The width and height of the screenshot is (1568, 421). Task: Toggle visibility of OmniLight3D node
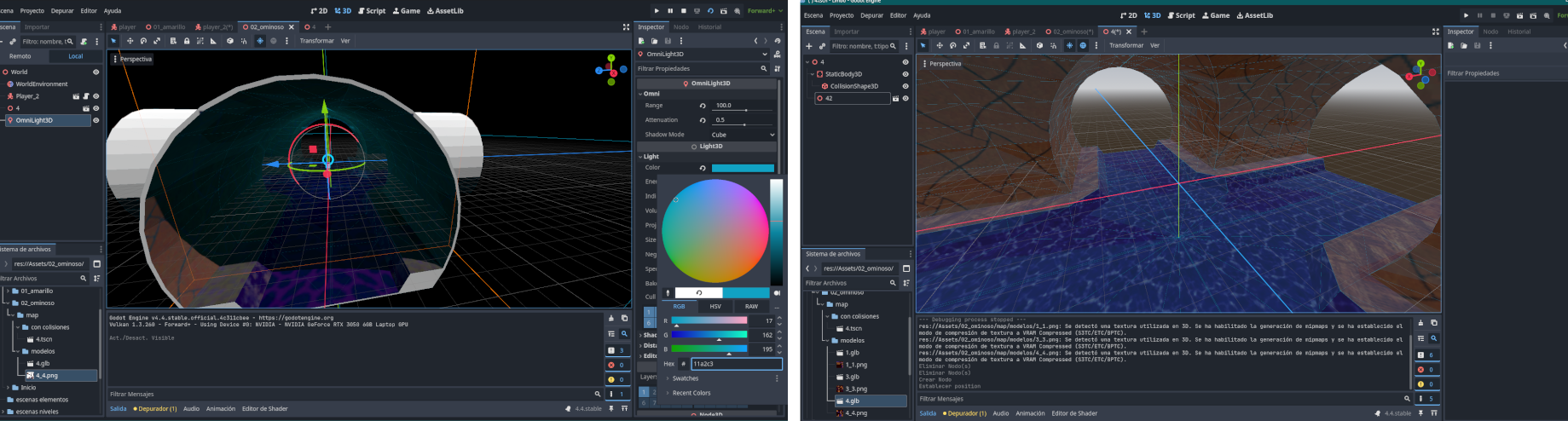tap(95, 120)
